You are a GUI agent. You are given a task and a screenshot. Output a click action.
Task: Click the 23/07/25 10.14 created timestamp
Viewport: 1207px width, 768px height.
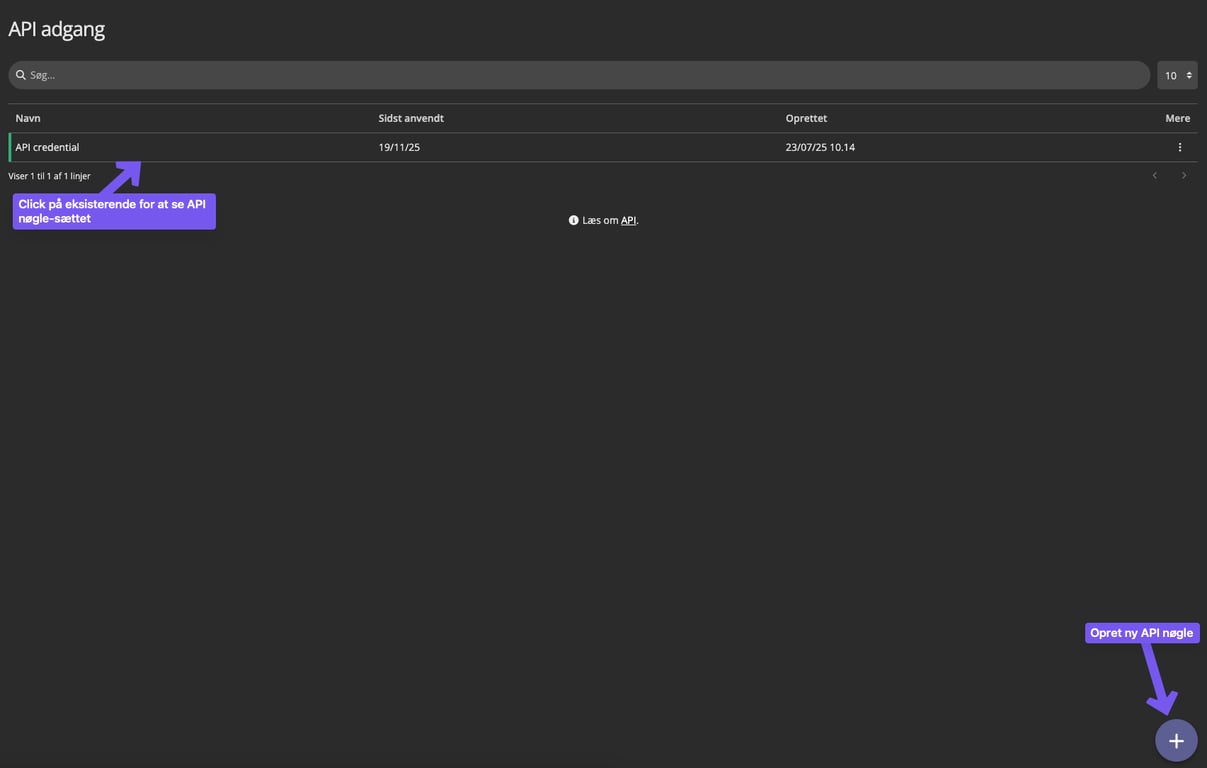[x=820, y=147]
